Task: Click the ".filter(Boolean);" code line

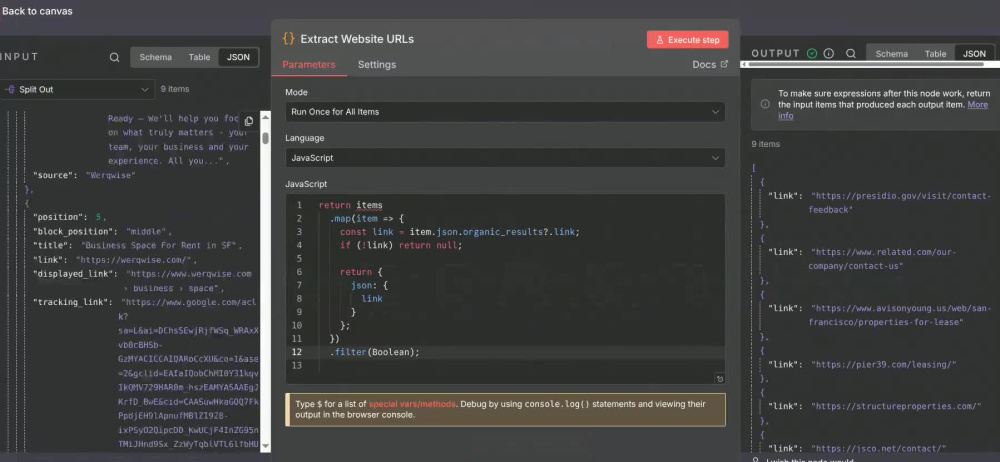Action: click(375, 352)
